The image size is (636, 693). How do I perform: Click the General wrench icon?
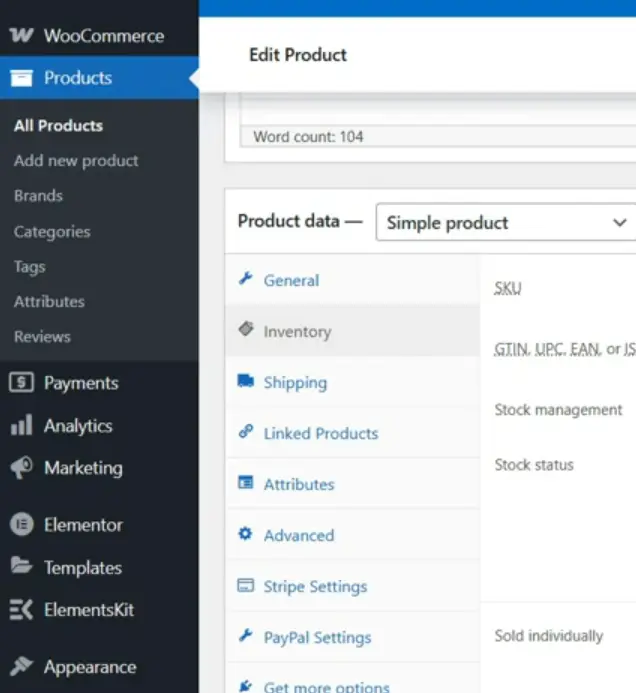(x=245, y=279)
